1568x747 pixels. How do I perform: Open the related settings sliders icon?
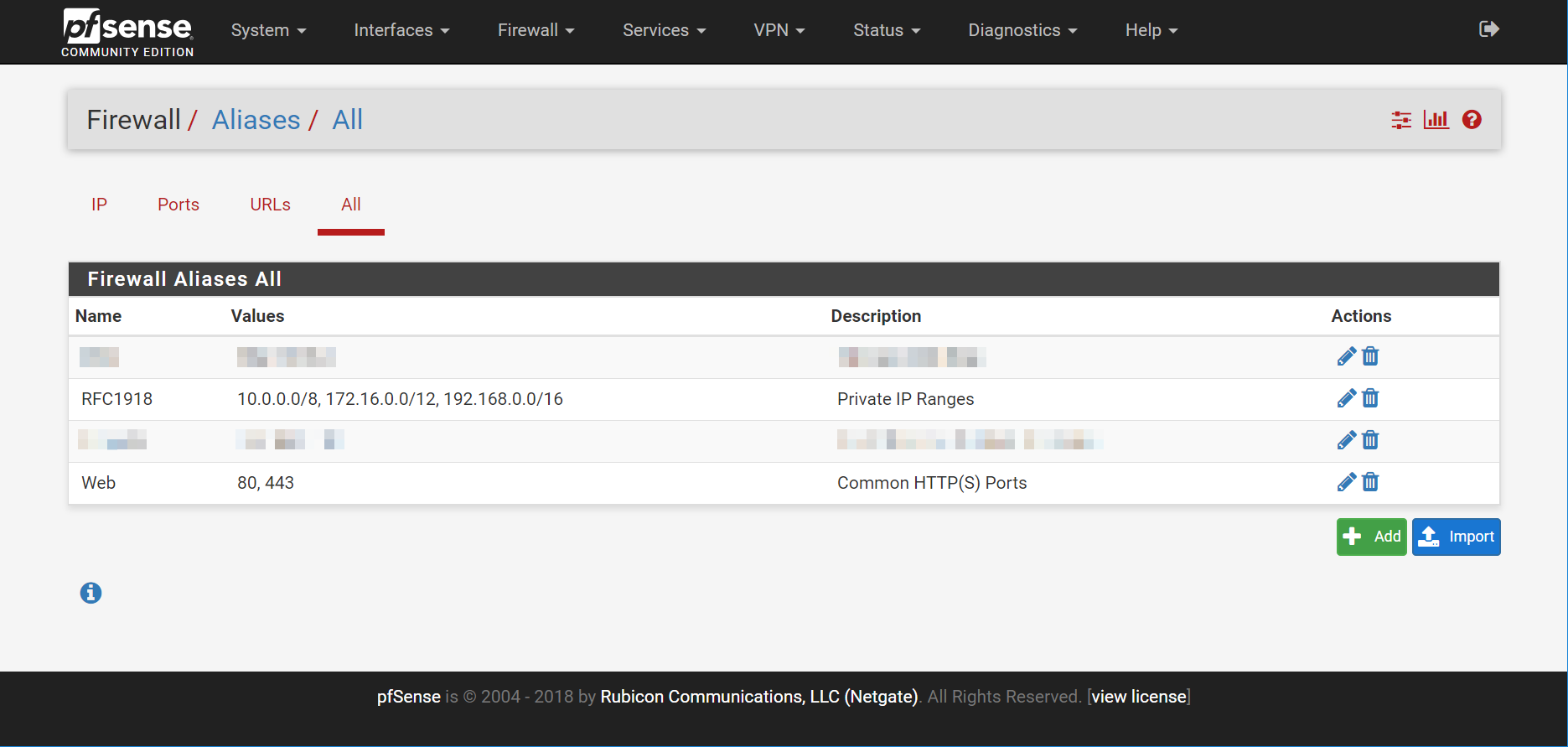(x=1401, y=120)
